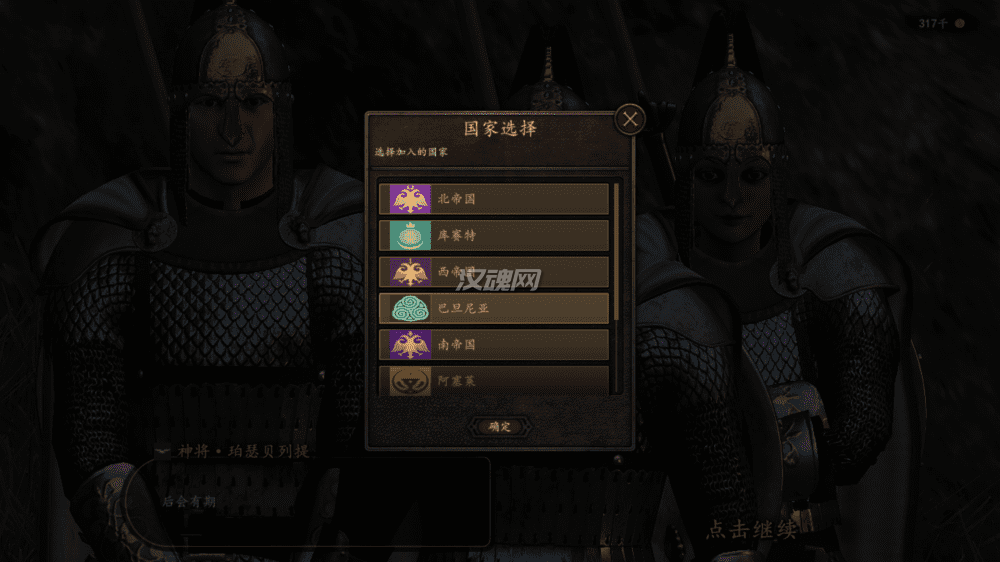Select the 北帝国 kingdom name
Screen dimensions: 1000x562
pos(457,199)
